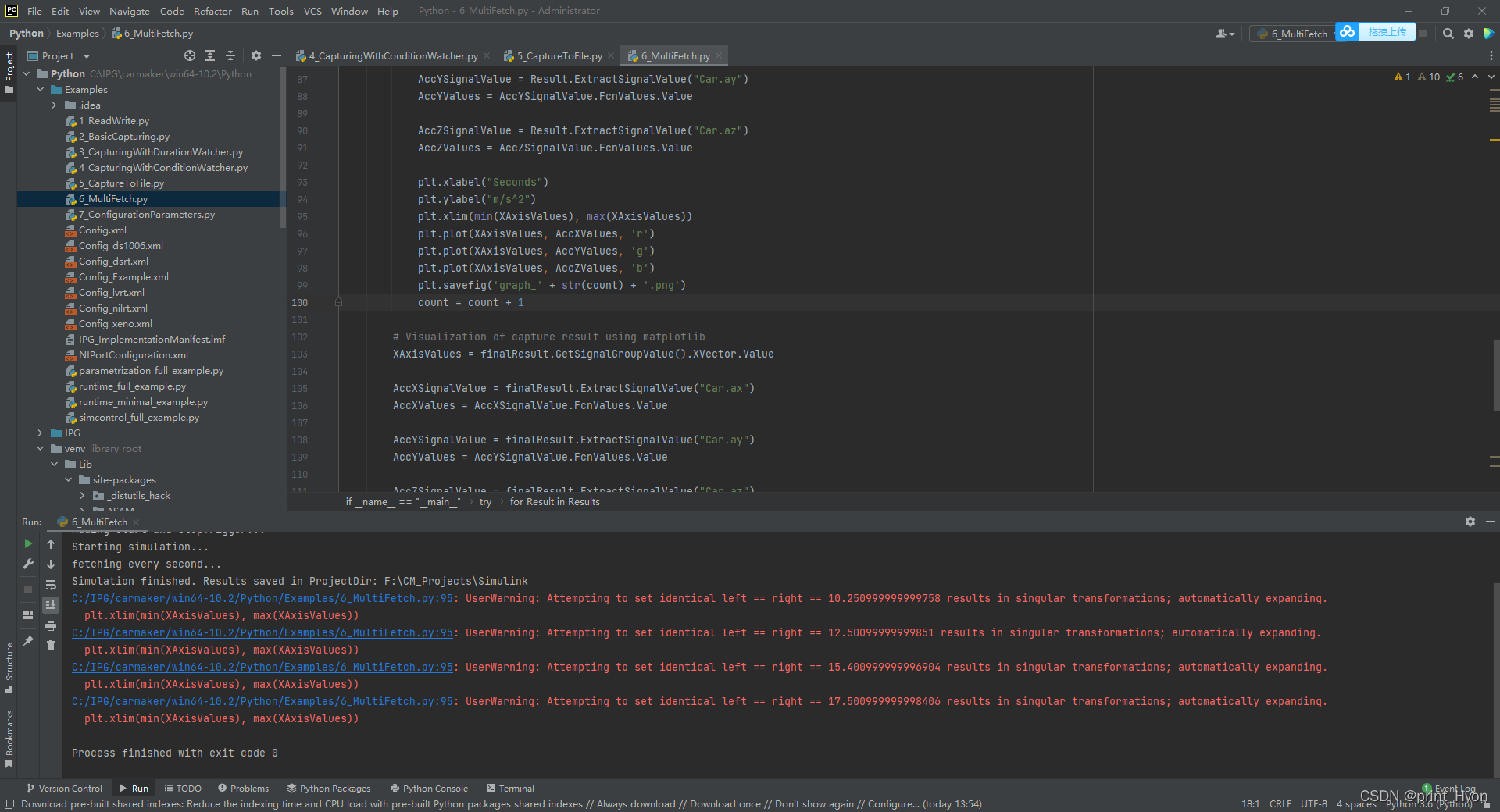Image resolution: width=1500 pixels, height=812 pixels.
Task: Clear all console output with trash icon
Action: pos(51,646)
